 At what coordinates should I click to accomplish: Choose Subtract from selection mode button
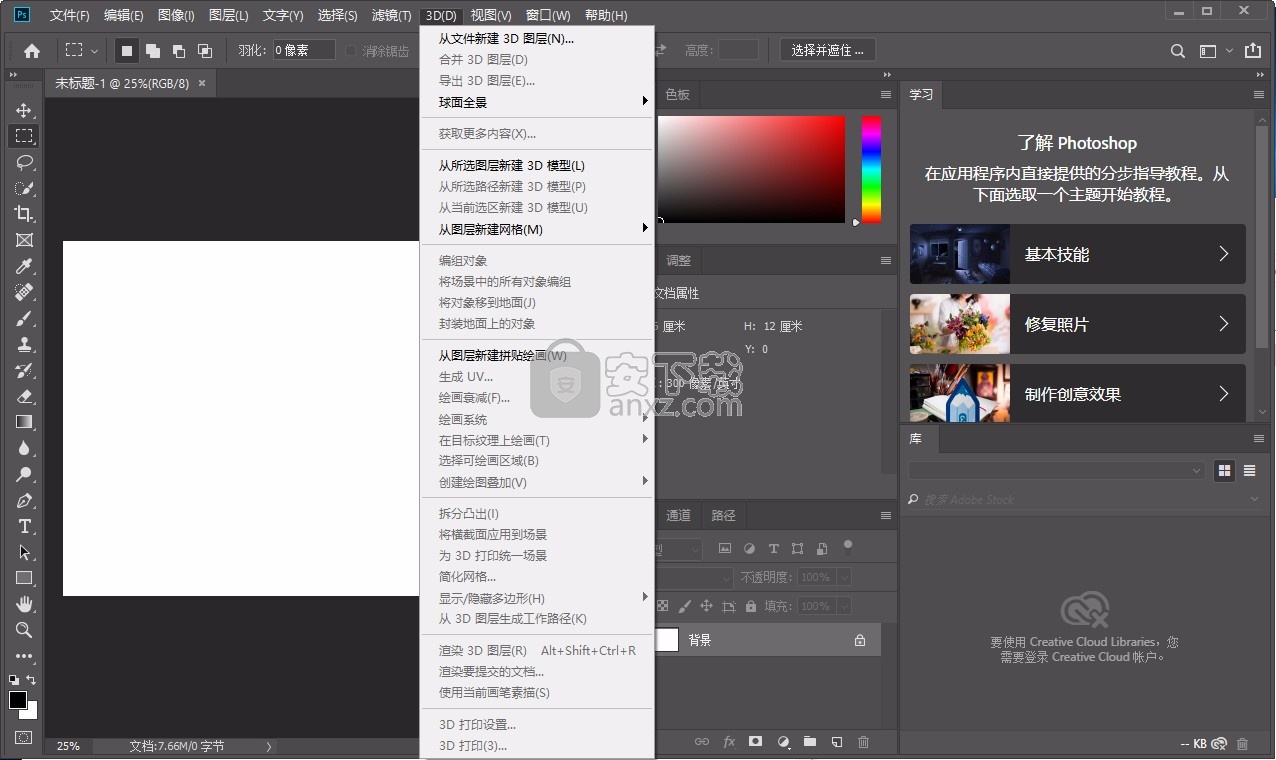(179, 50)
